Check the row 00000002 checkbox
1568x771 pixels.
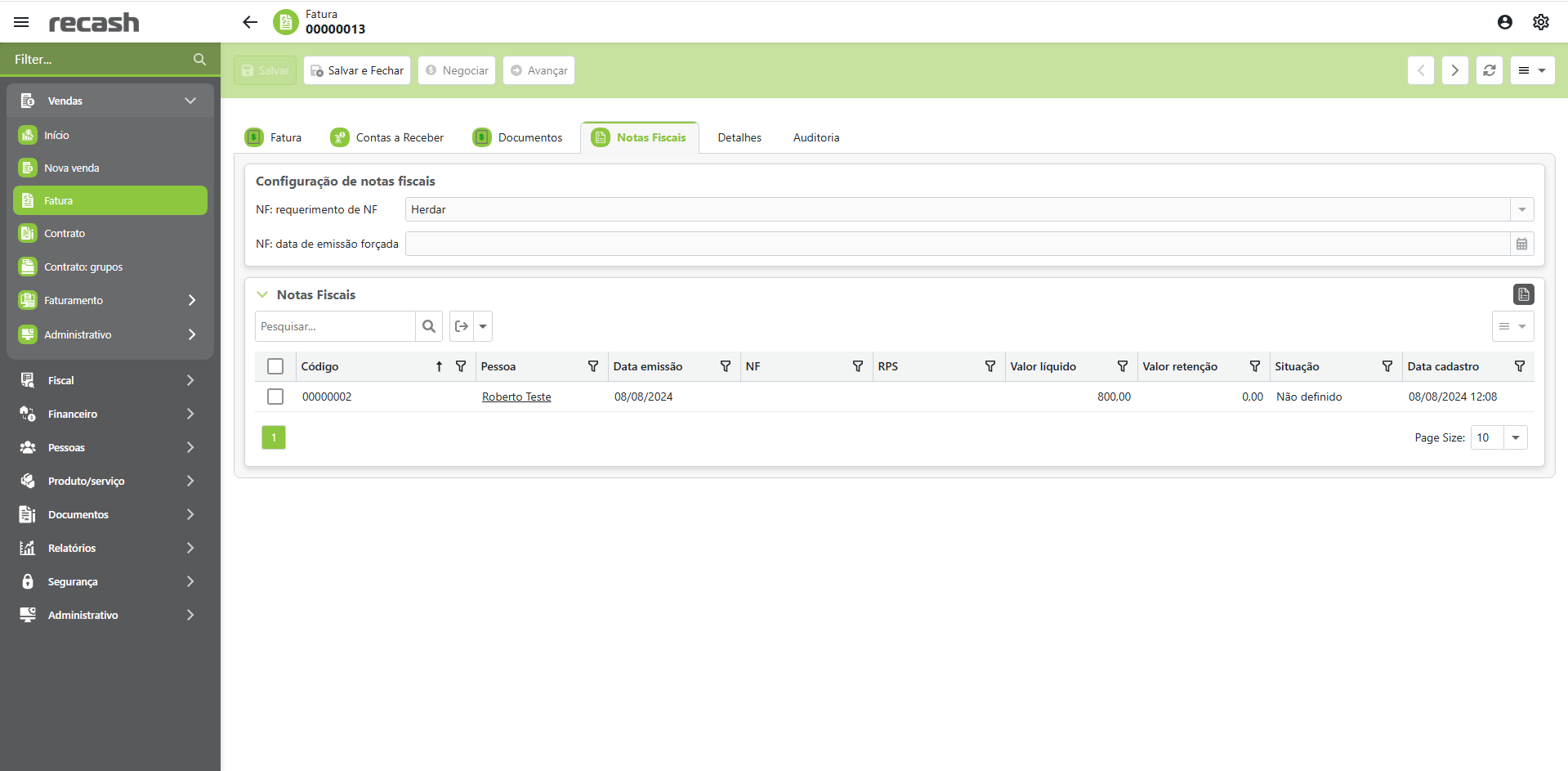pyautogui.click(x=275, y=397)
